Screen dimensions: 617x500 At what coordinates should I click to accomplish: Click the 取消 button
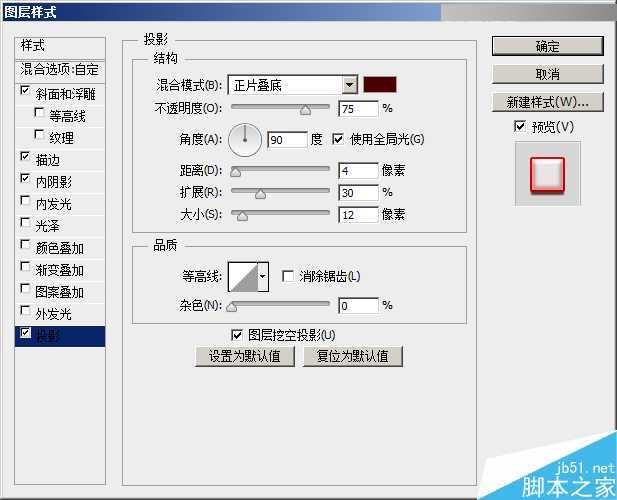pyautogui.click(x=547, y=74)
